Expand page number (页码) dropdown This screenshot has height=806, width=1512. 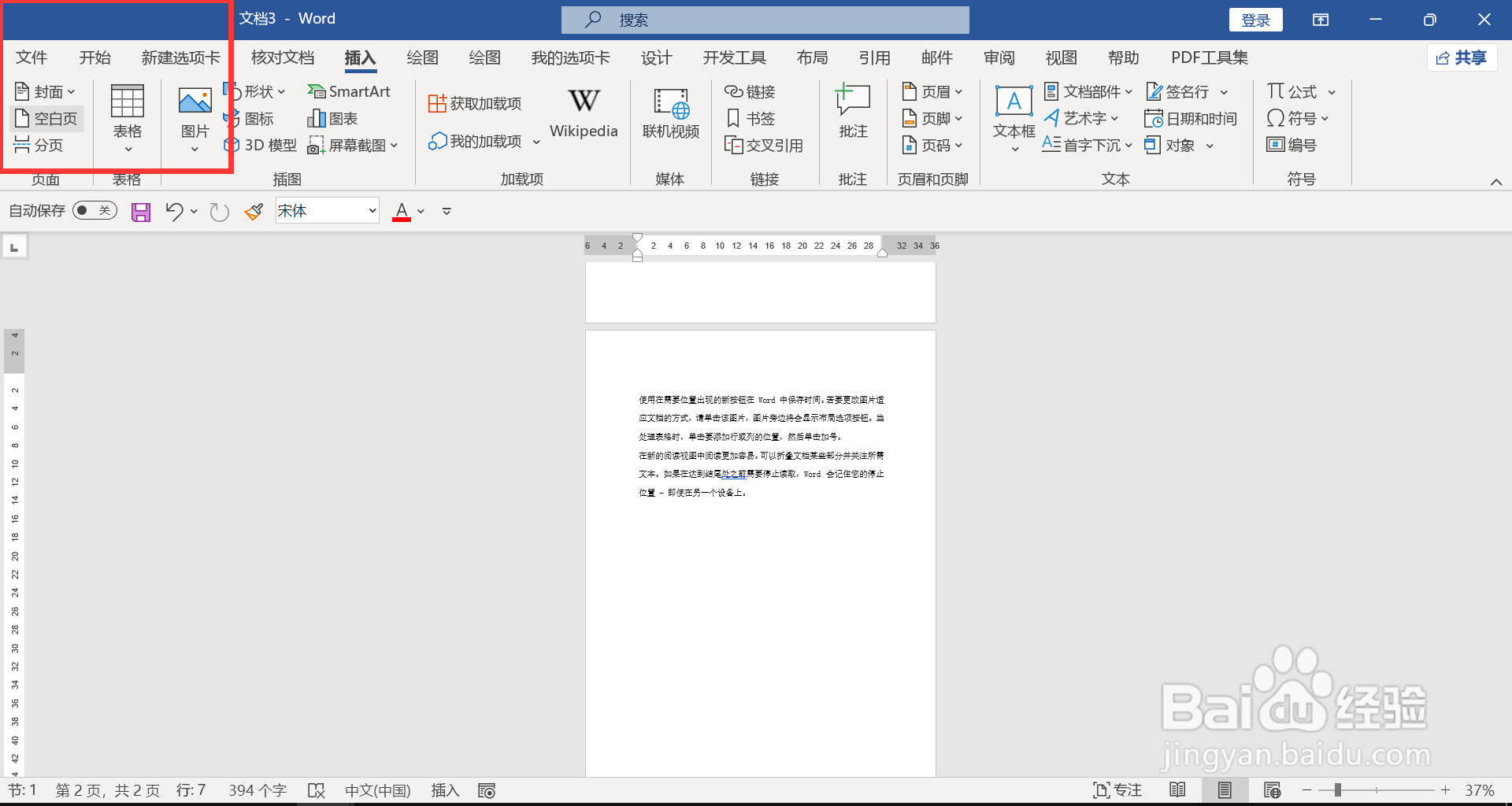tap(958, 146)
